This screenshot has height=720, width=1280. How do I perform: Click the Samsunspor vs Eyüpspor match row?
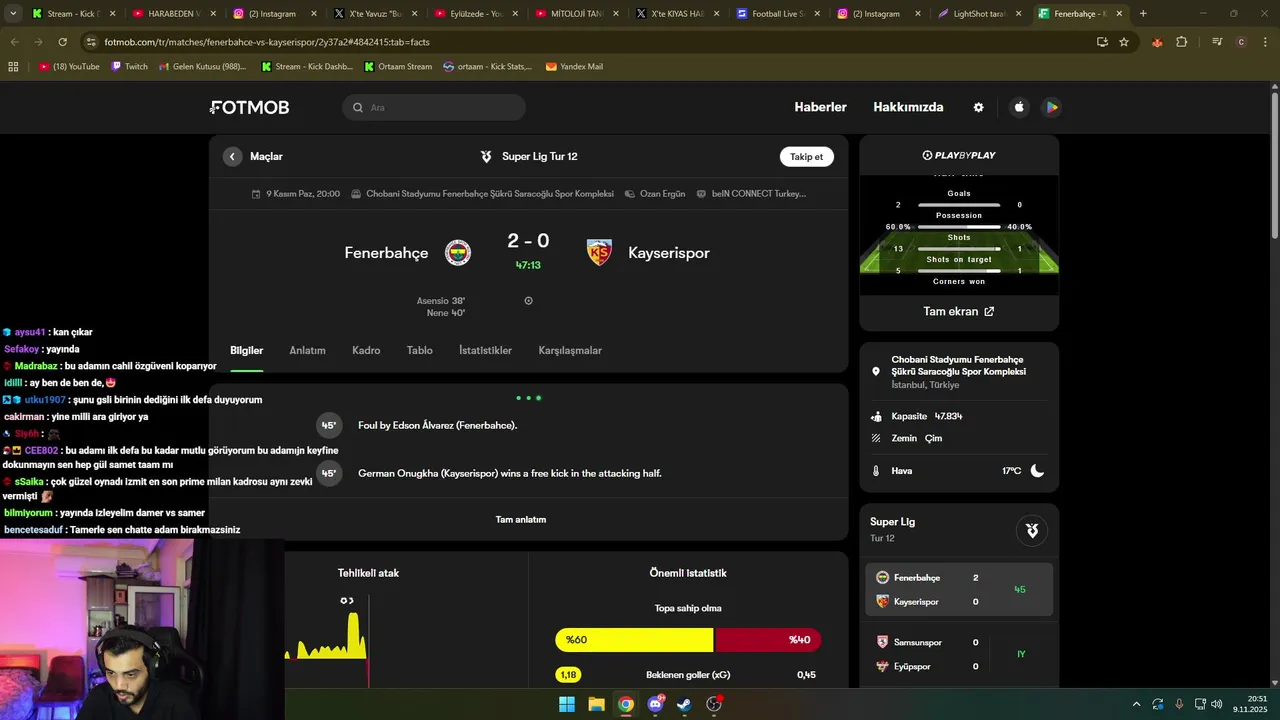(958, 654)
